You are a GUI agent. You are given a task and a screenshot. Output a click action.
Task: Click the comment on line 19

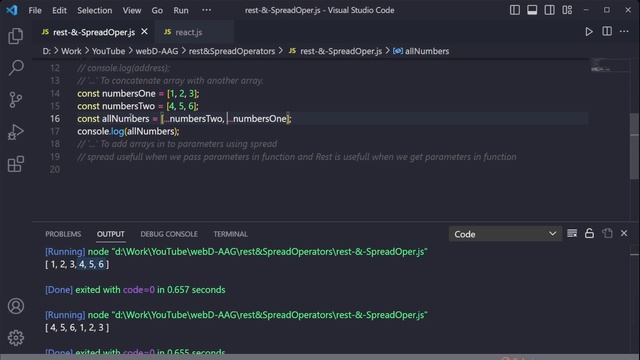click(297, 157)
